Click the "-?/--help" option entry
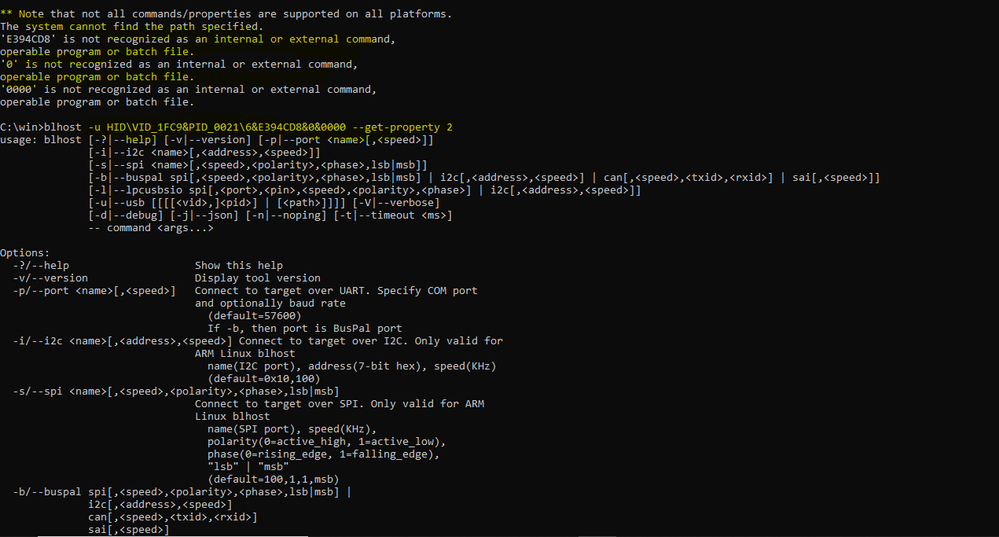 pos(41,266)
